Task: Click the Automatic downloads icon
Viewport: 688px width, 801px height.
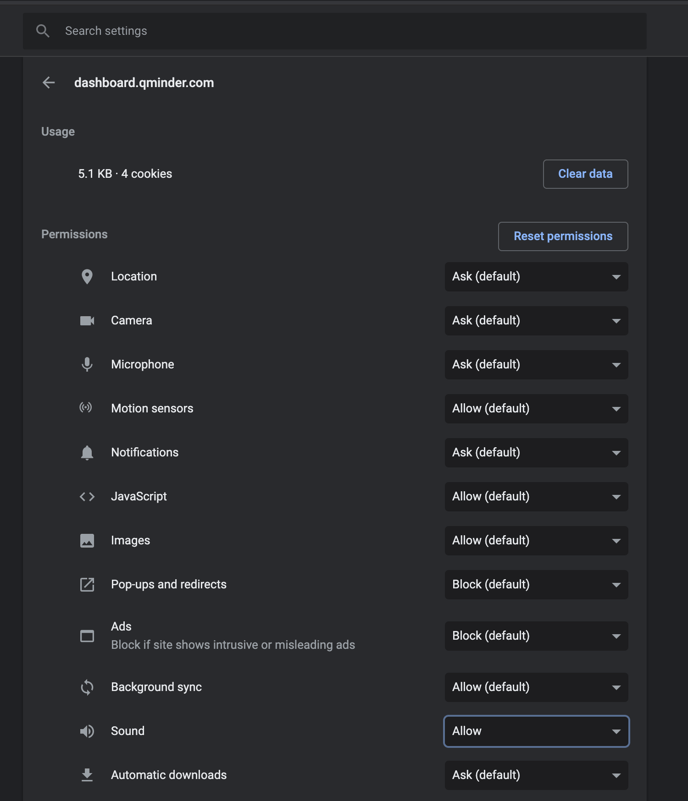Action: pos(87,775)
